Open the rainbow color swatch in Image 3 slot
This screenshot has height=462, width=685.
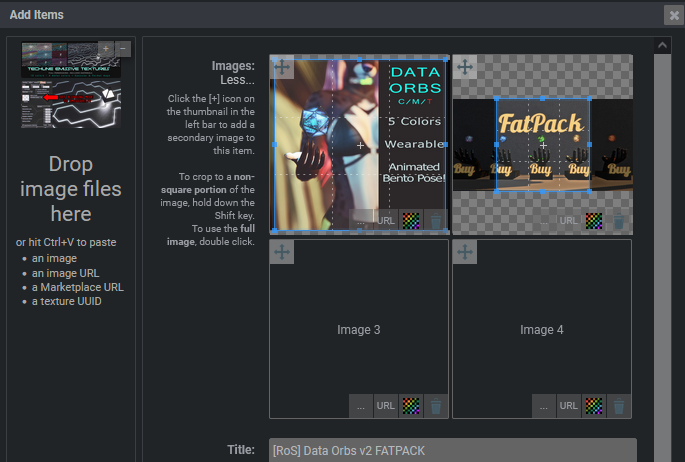point(410,406)
